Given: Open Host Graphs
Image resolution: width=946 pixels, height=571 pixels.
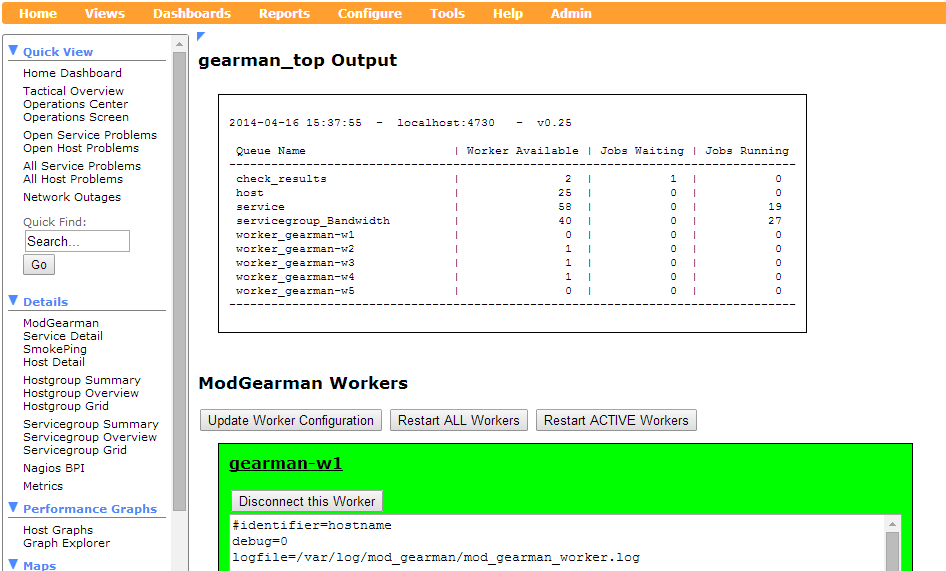Looking at the screenshot, I should click(58, 530).
